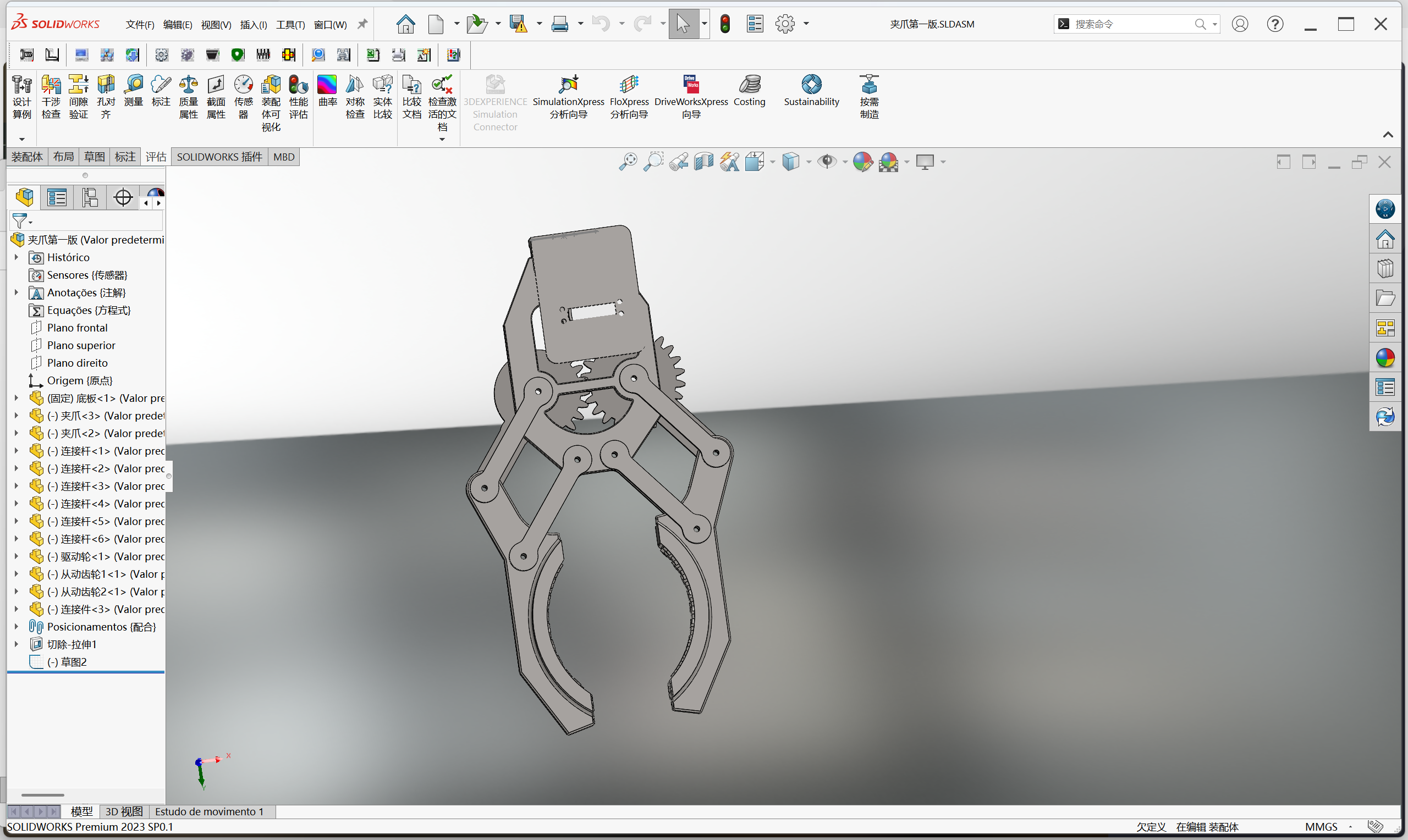Image resolution: width=1408 pixels, height=840 pixels.
Task: Toggle the hide/show items eye icon
Action: pyautogui.click(x=827, y=162)
